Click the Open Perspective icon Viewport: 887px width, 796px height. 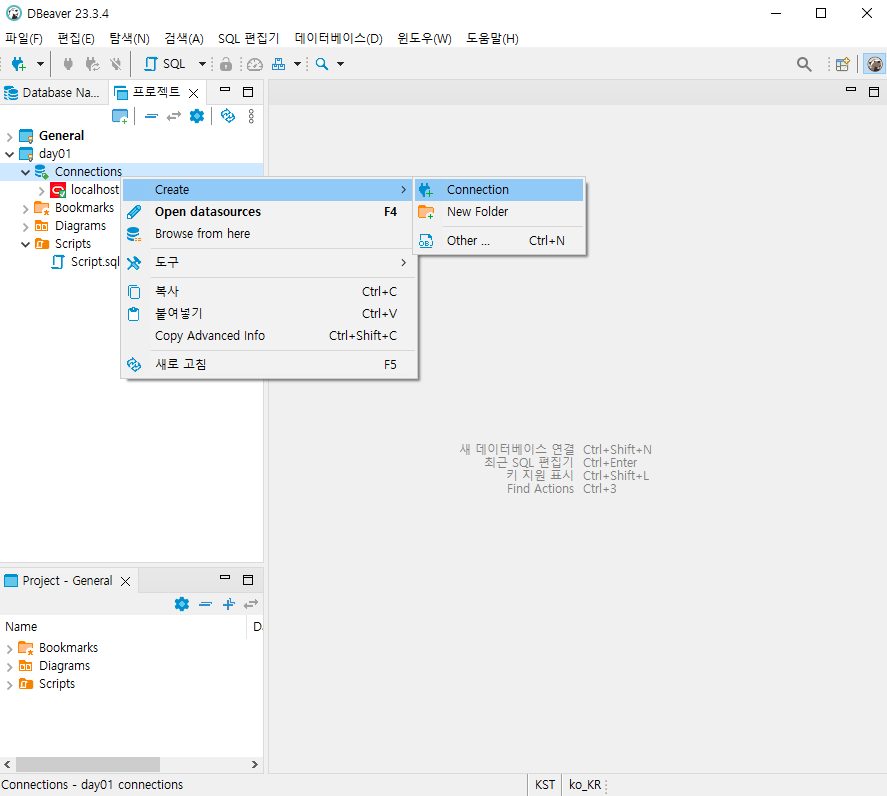pyautogui.click(x=843, y=64)
